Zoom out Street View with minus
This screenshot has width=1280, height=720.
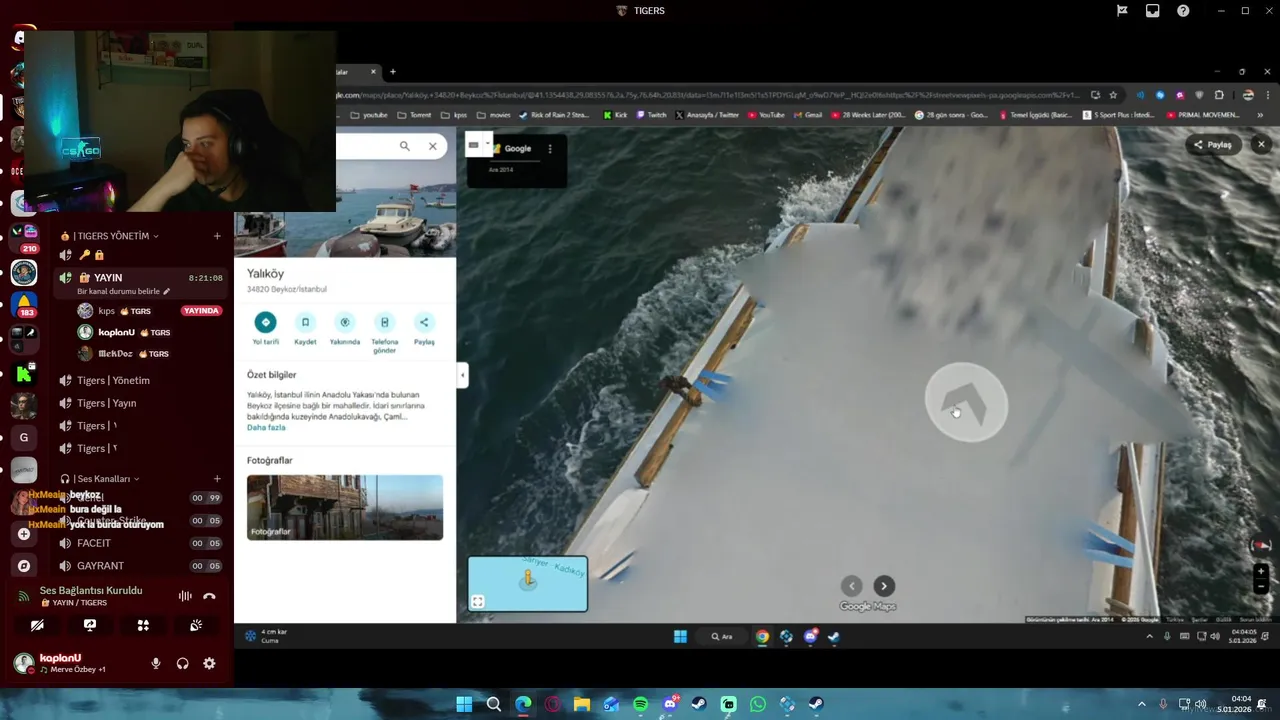coord(1261,585)
